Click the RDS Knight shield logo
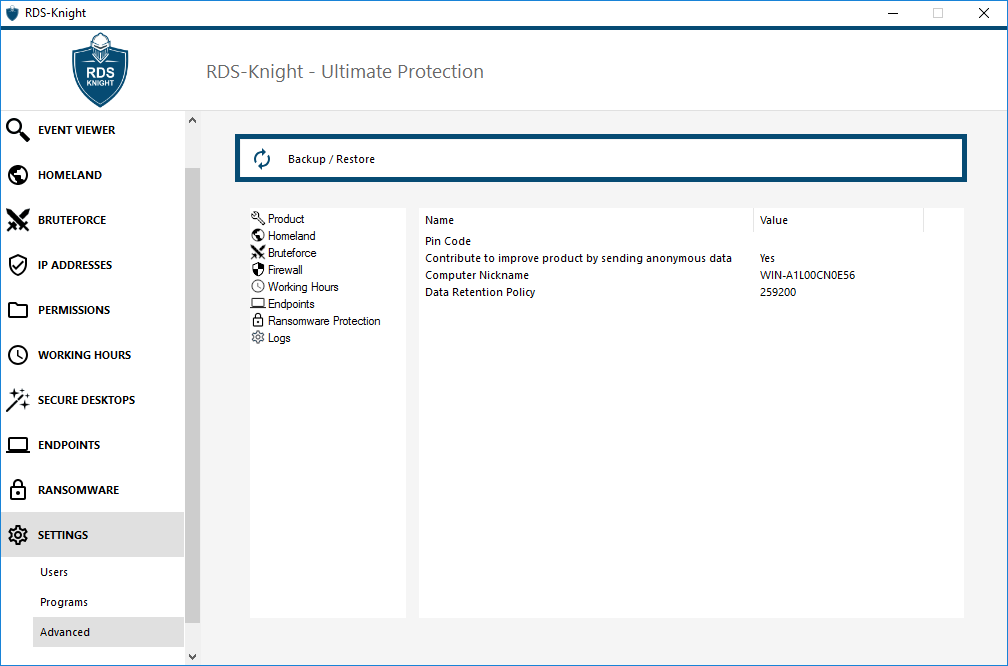The height and width of the screenshot is (666, 1008). 100,69
